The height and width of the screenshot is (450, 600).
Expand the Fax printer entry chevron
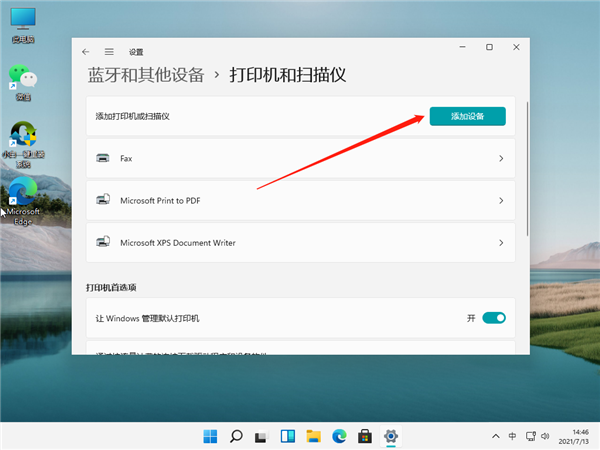(x=500, y=158)
